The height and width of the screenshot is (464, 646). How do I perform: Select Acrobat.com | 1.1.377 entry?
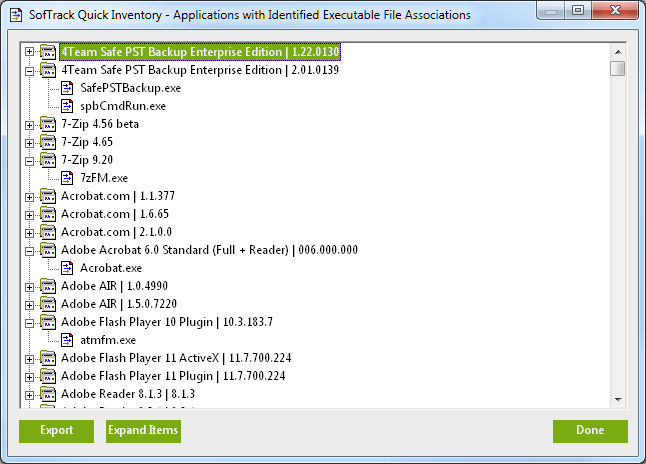tap(118, 196)
